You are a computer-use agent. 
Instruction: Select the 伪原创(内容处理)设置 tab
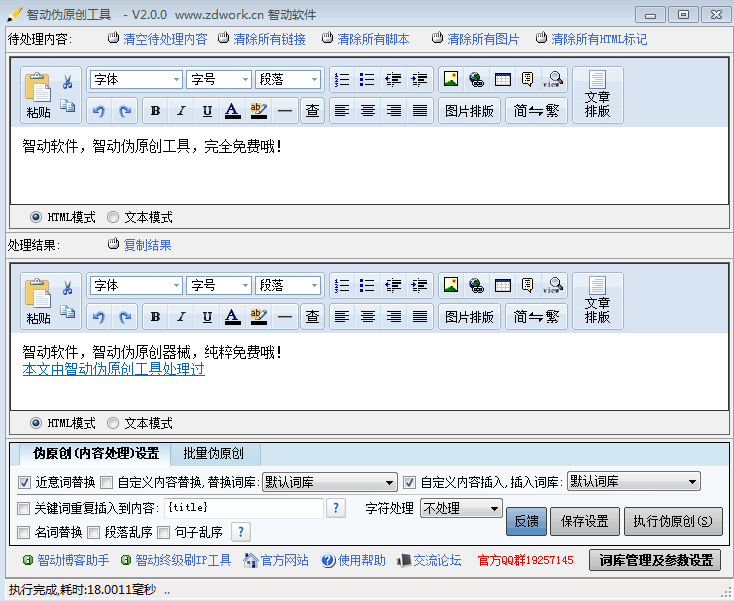pyautogui.click(x=95, y=453)
